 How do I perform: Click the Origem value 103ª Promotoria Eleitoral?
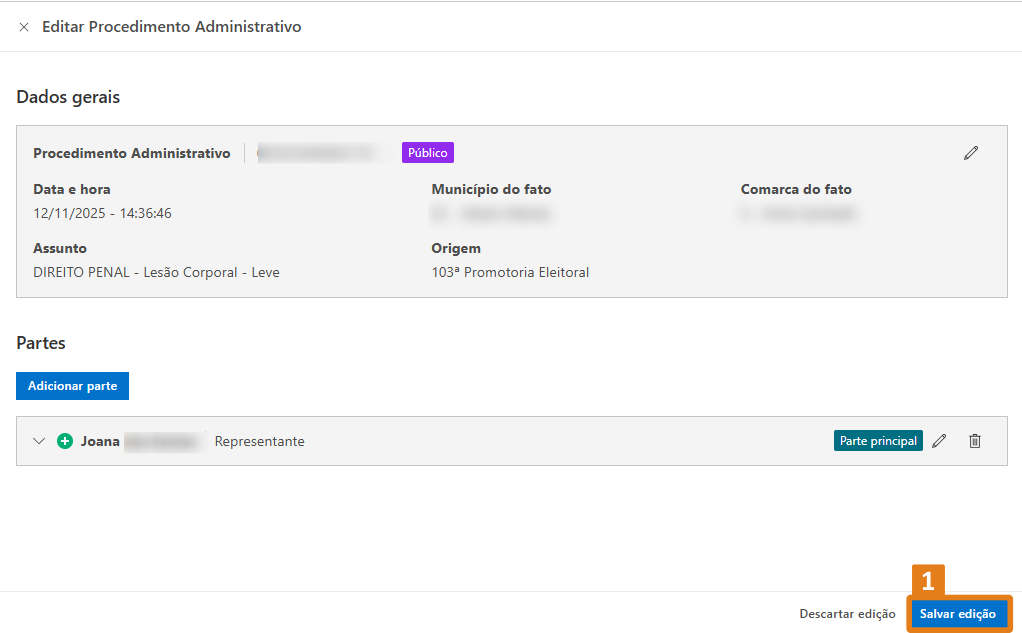[x=510, y=272]
